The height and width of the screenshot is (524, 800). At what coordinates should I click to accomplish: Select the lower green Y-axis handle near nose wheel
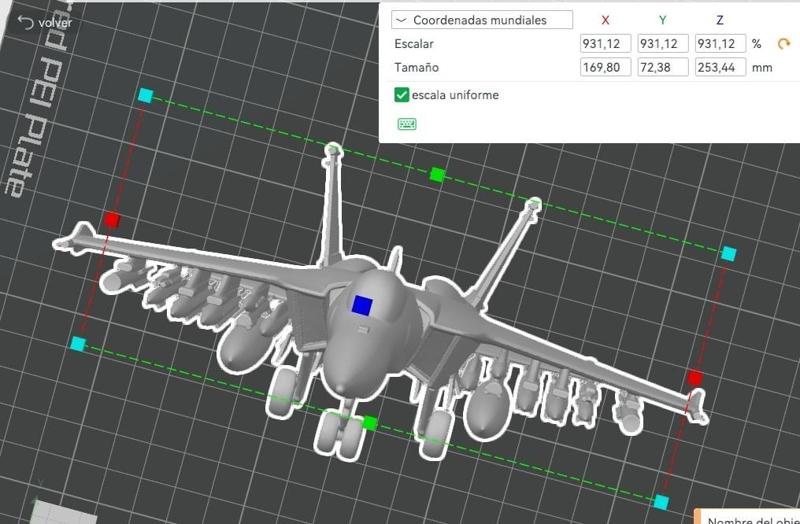point(370,423)
